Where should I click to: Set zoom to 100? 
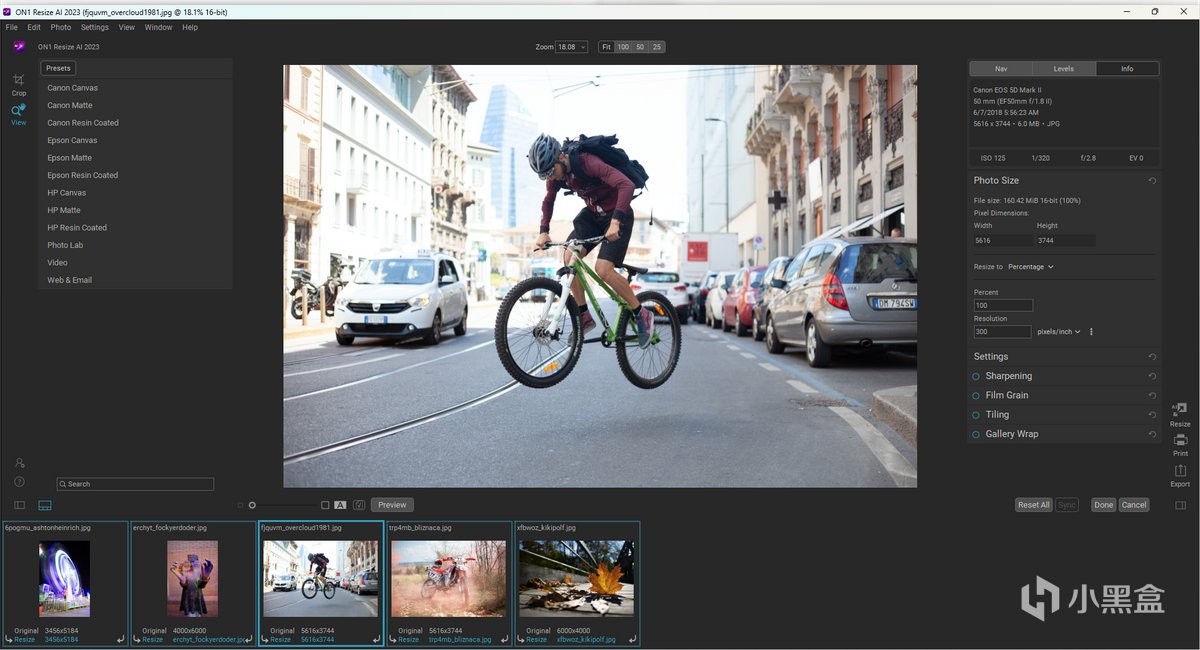click(623, 47)
